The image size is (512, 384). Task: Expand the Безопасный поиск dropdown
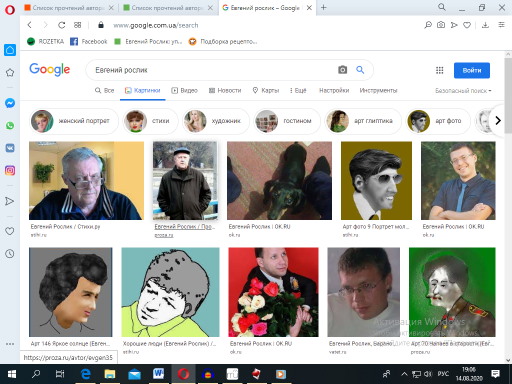pos(463,91)
